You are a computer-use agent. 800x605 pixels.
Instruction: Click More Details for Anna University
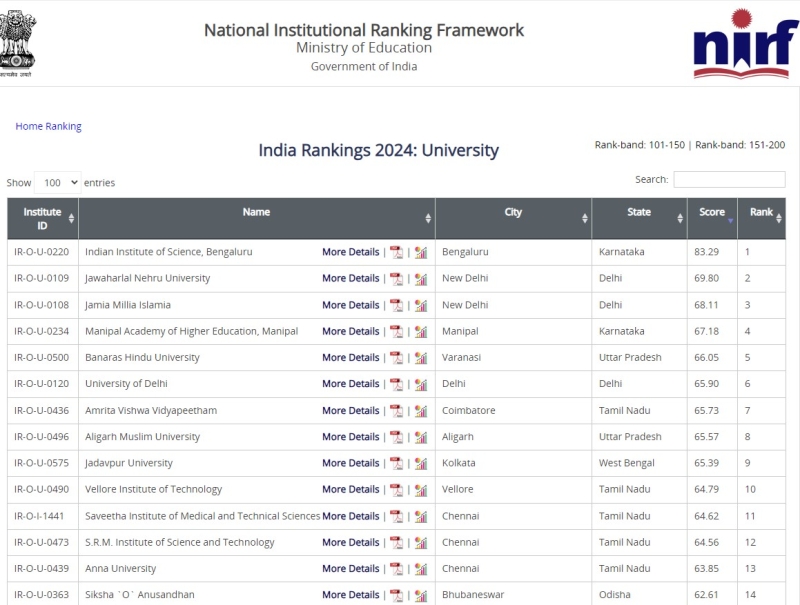351,569
